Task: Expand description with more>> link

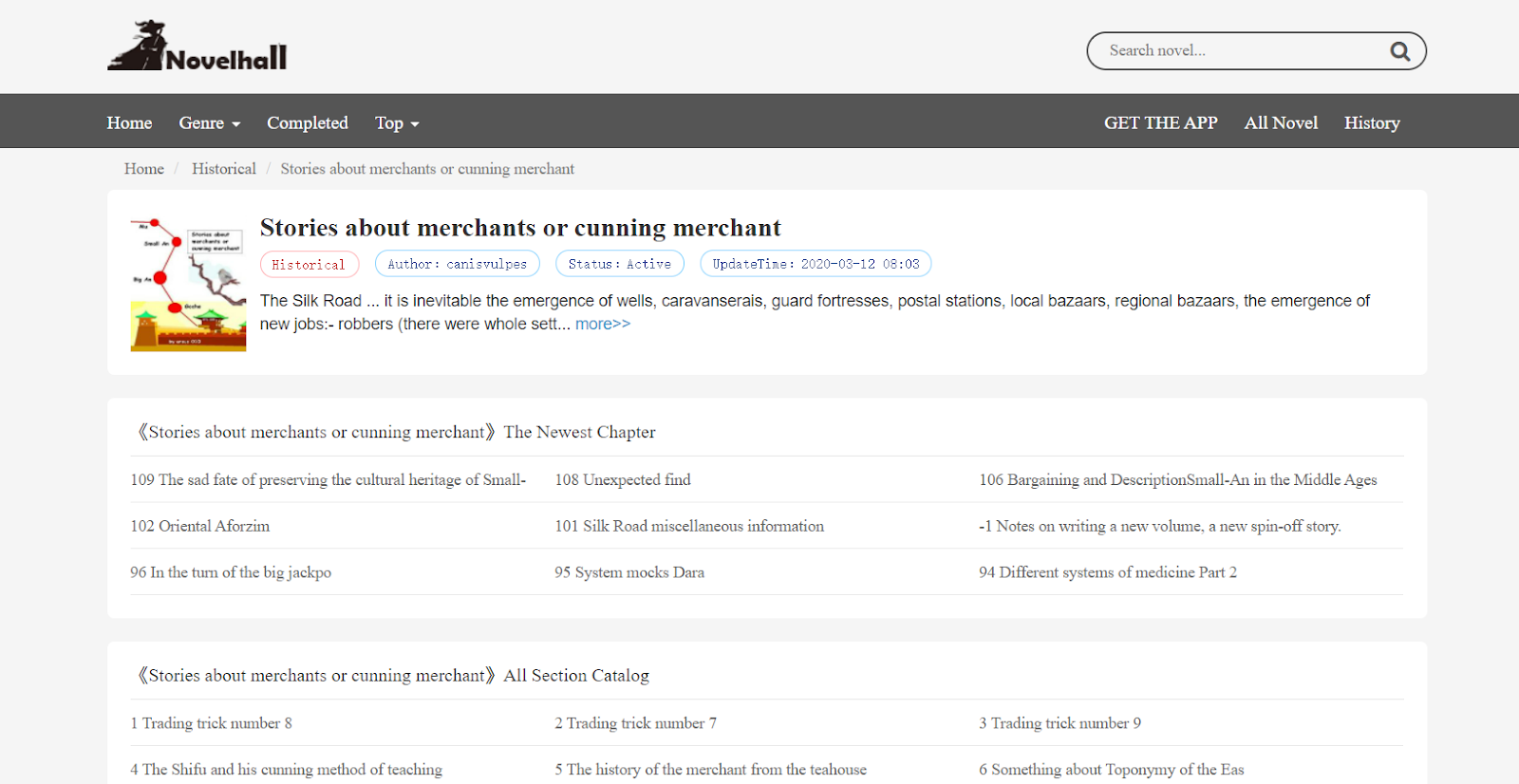Action: [603, 324]
